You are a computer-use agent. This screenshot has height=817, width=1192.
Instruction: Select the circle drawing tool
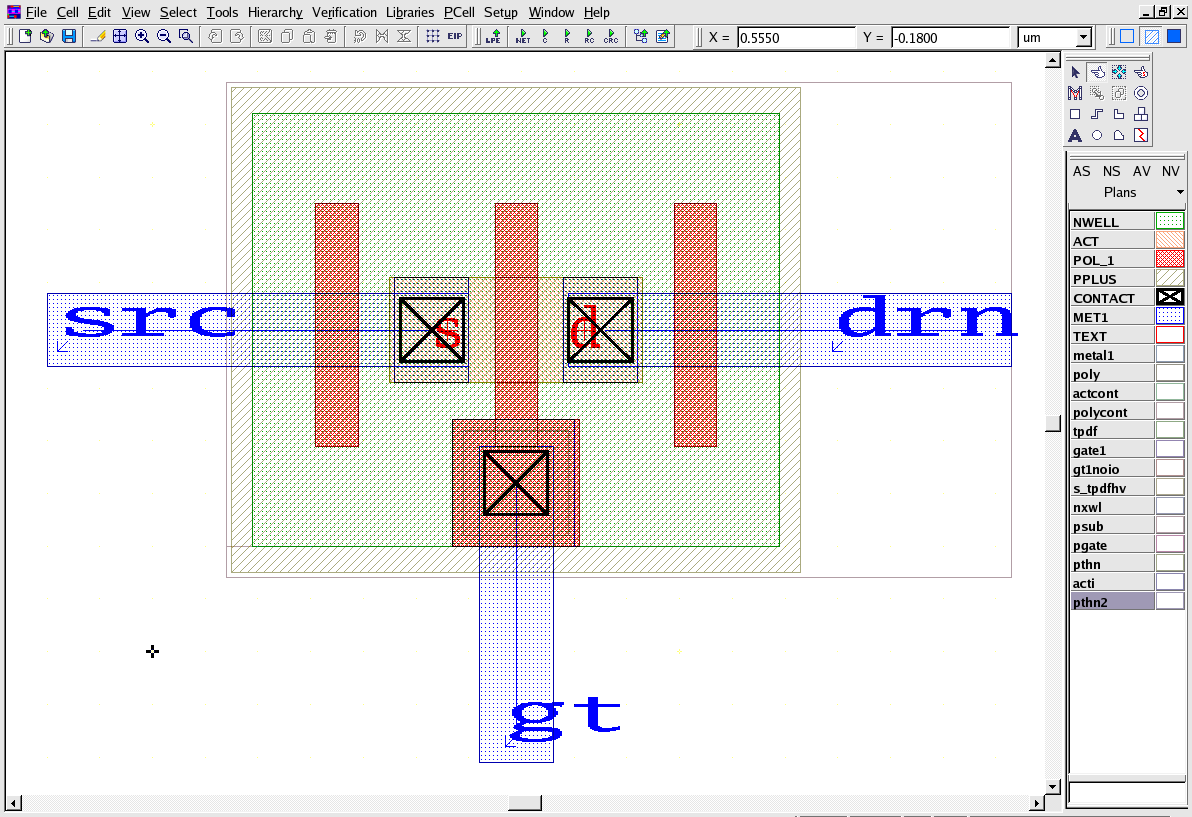tap(1097, 136)
